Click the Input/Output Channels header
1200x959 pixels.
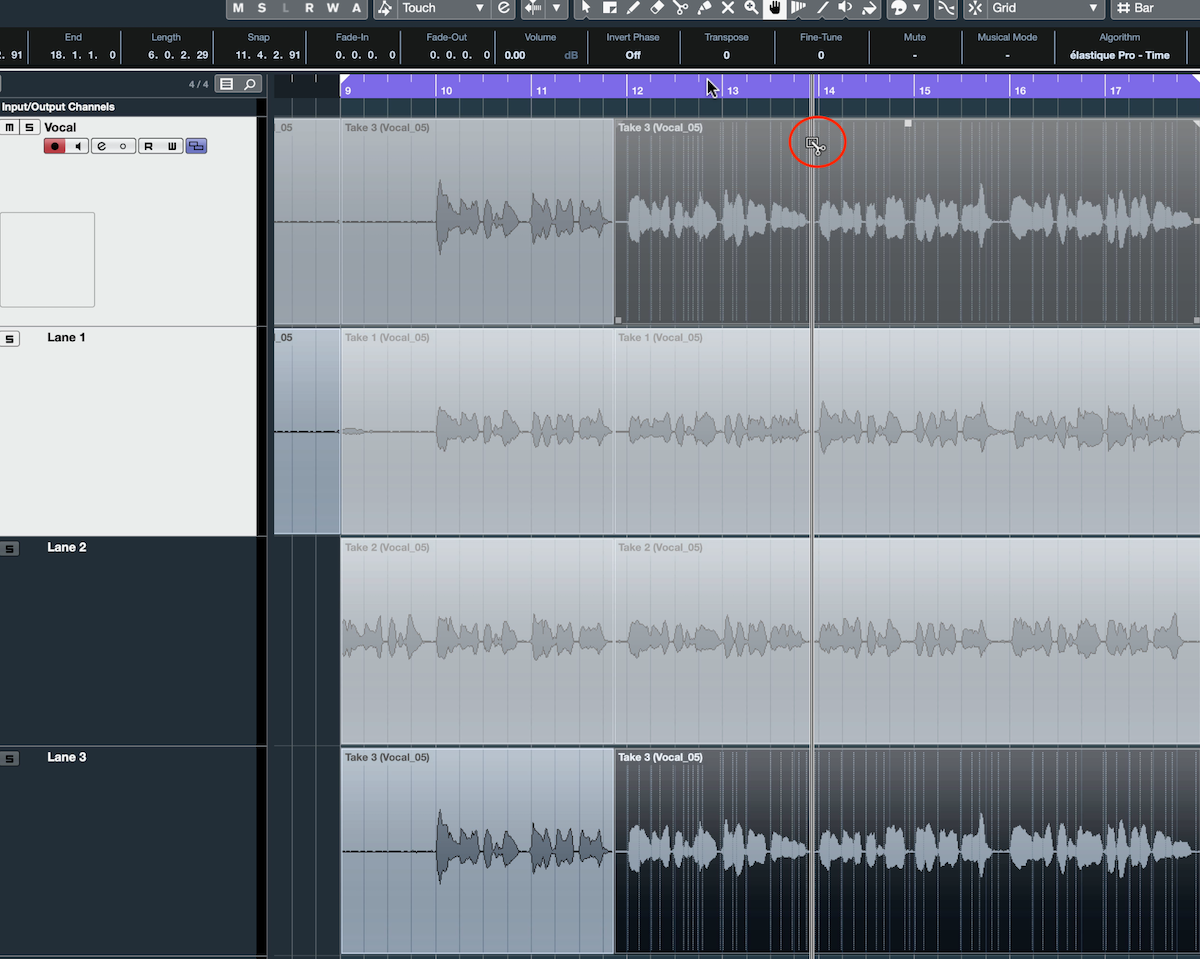tap(58, 107)
